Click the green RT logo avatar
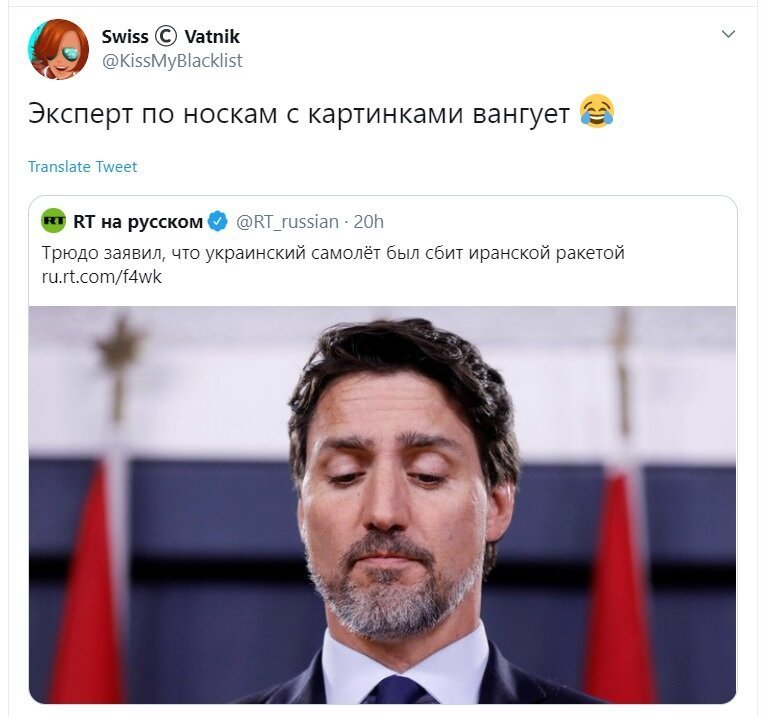Viewport: 767px width, 716px height. click(x=54, y=221)
